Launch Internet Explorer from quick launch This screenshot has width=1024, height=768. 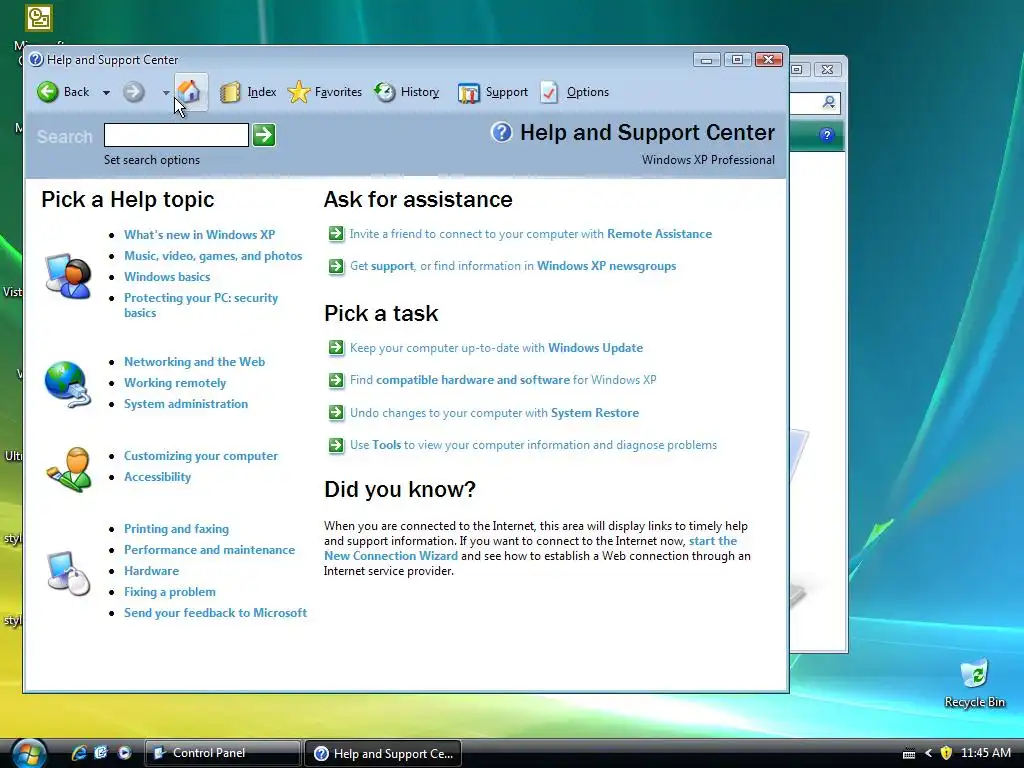78,753
